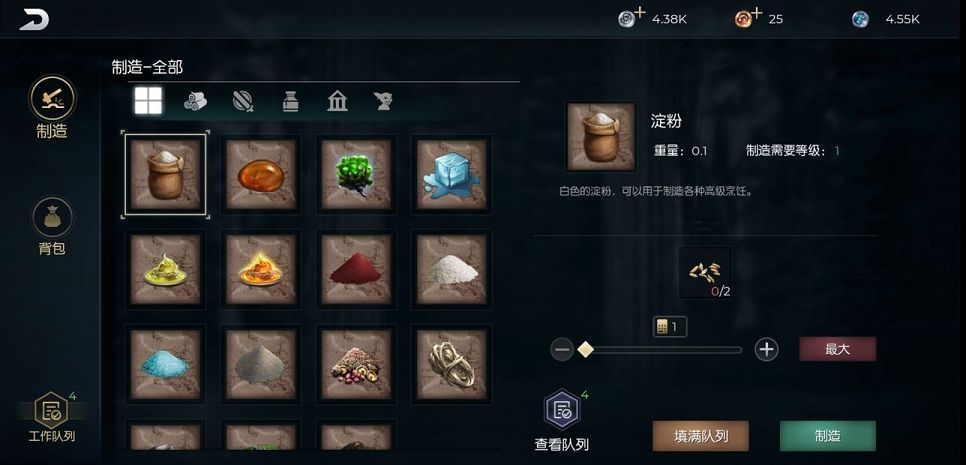Click the 填满队列 fill queue button
966x465 pixels.
tap(700, 436)
